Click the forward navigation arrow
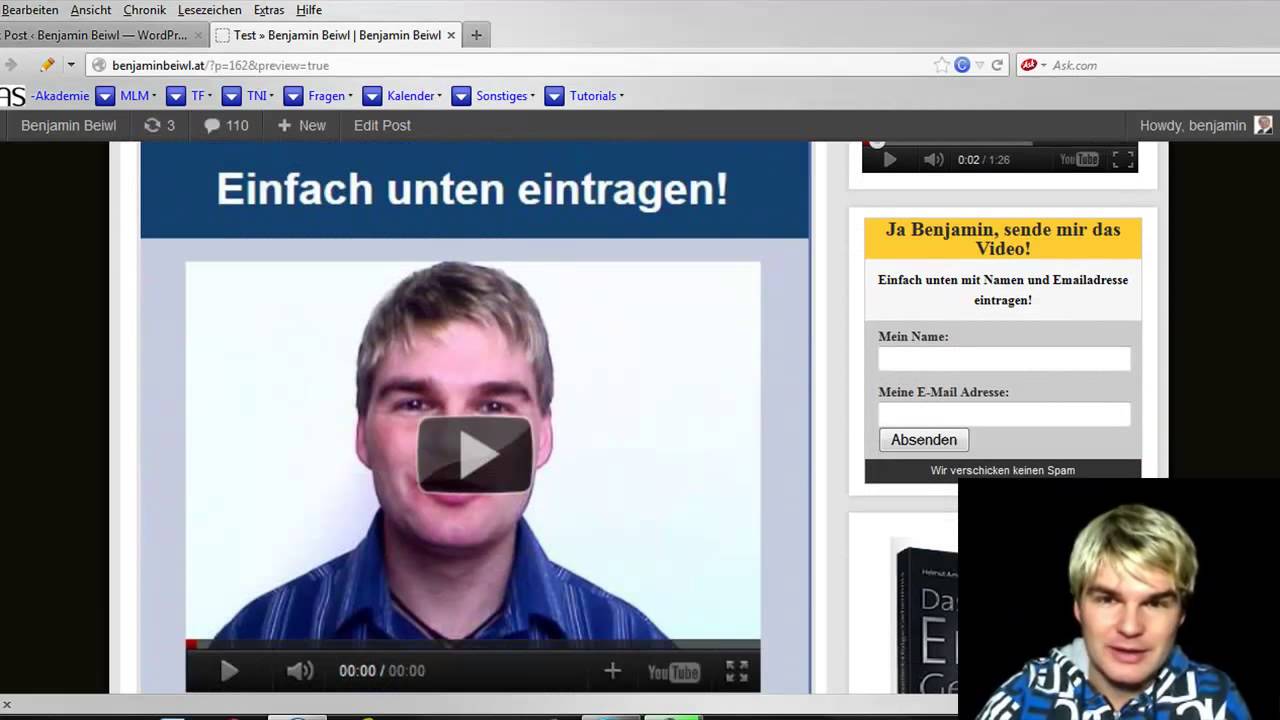 click(10, 65)
